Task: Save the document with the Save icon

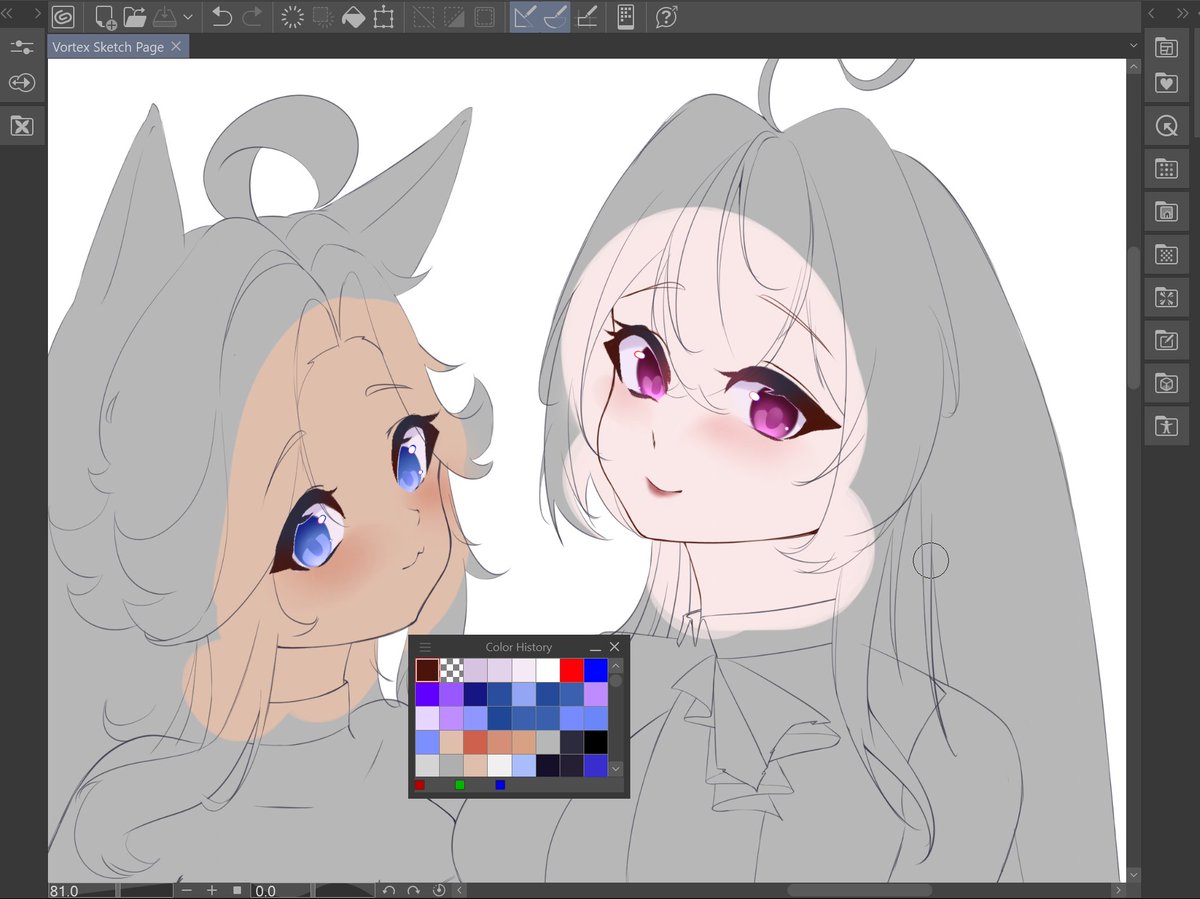Action: tap(165, 16)
